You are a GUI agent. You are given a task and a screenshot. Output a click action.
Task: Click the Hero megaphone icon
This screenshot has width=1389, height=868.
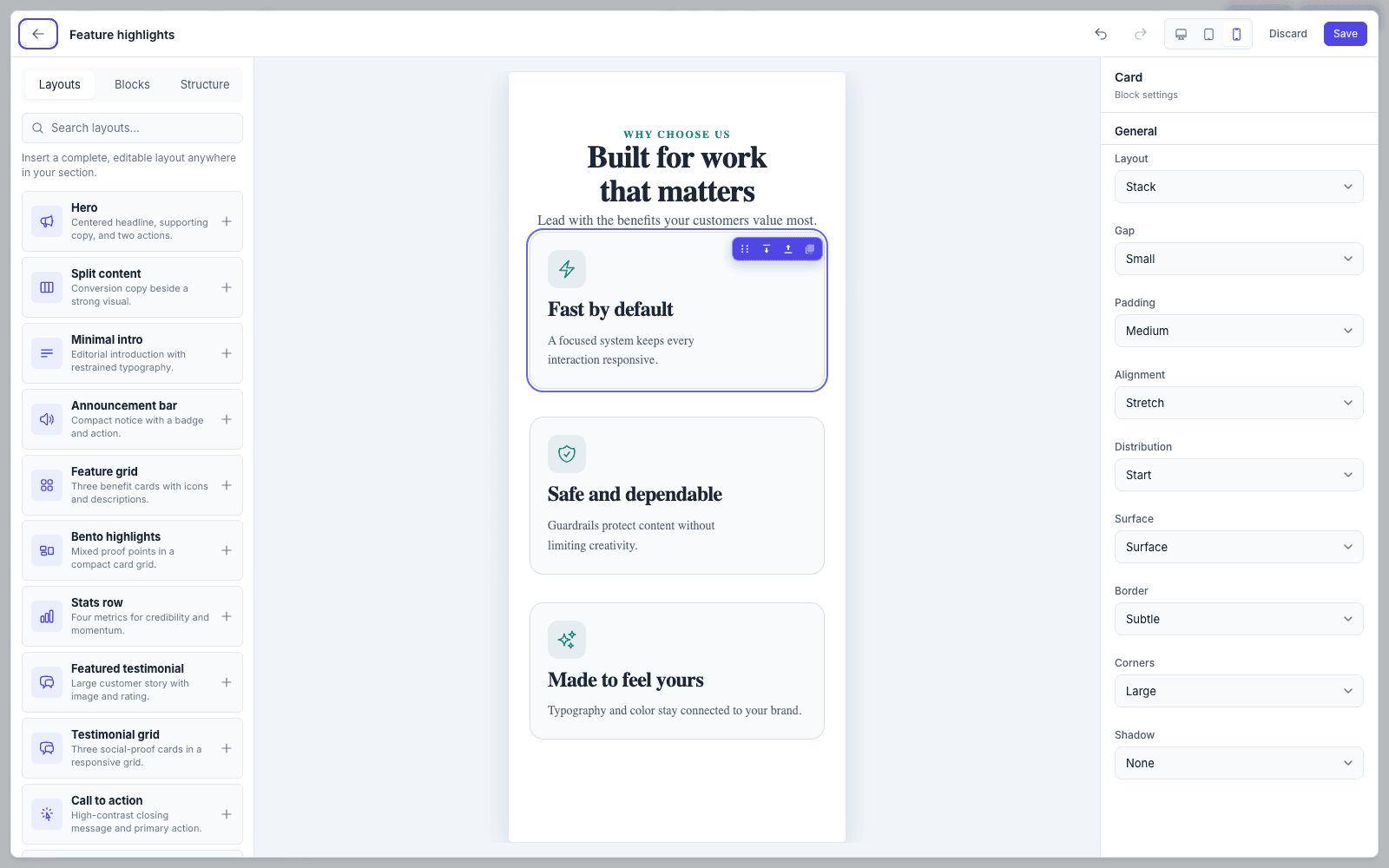click(x=47, y=221)
